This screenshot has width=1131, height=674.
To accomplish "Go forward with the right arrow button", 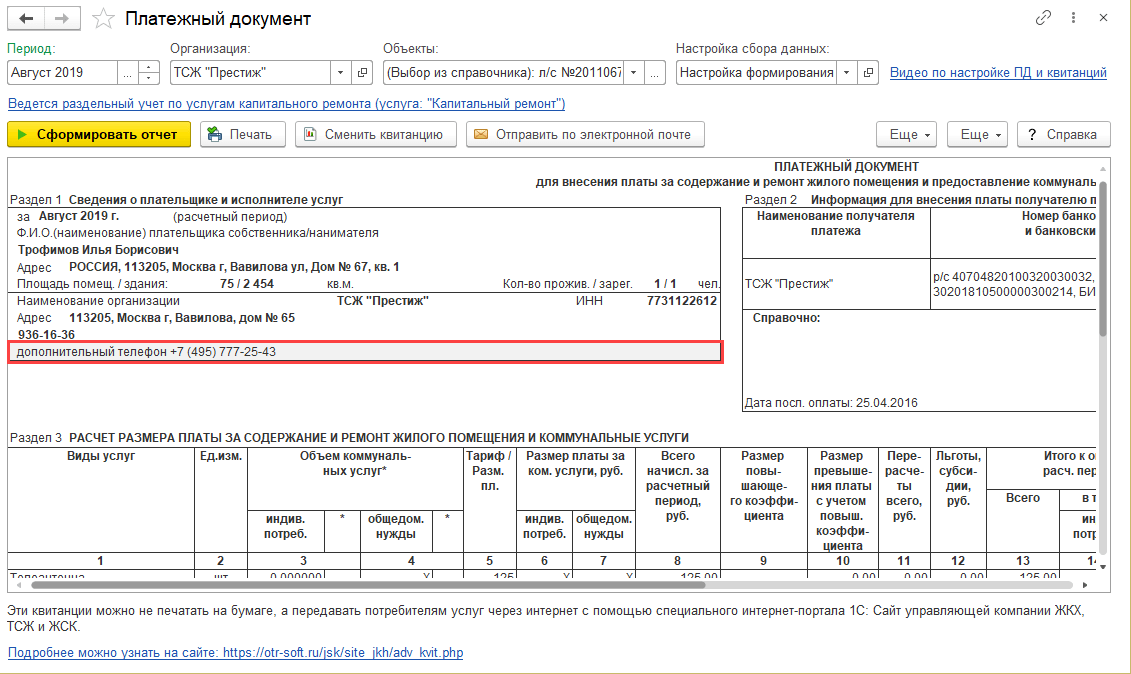I will [62, 18].
